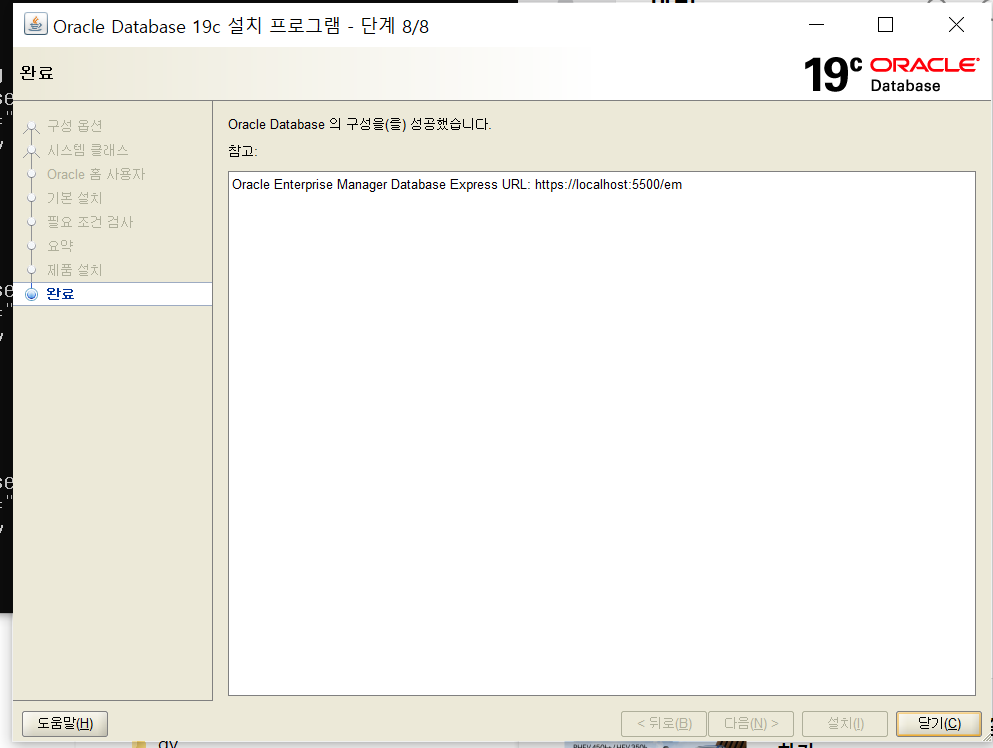Screen dimensions: 993x748
Task: Click the Java icon in title bar
Action: click(x=35, y=24)
